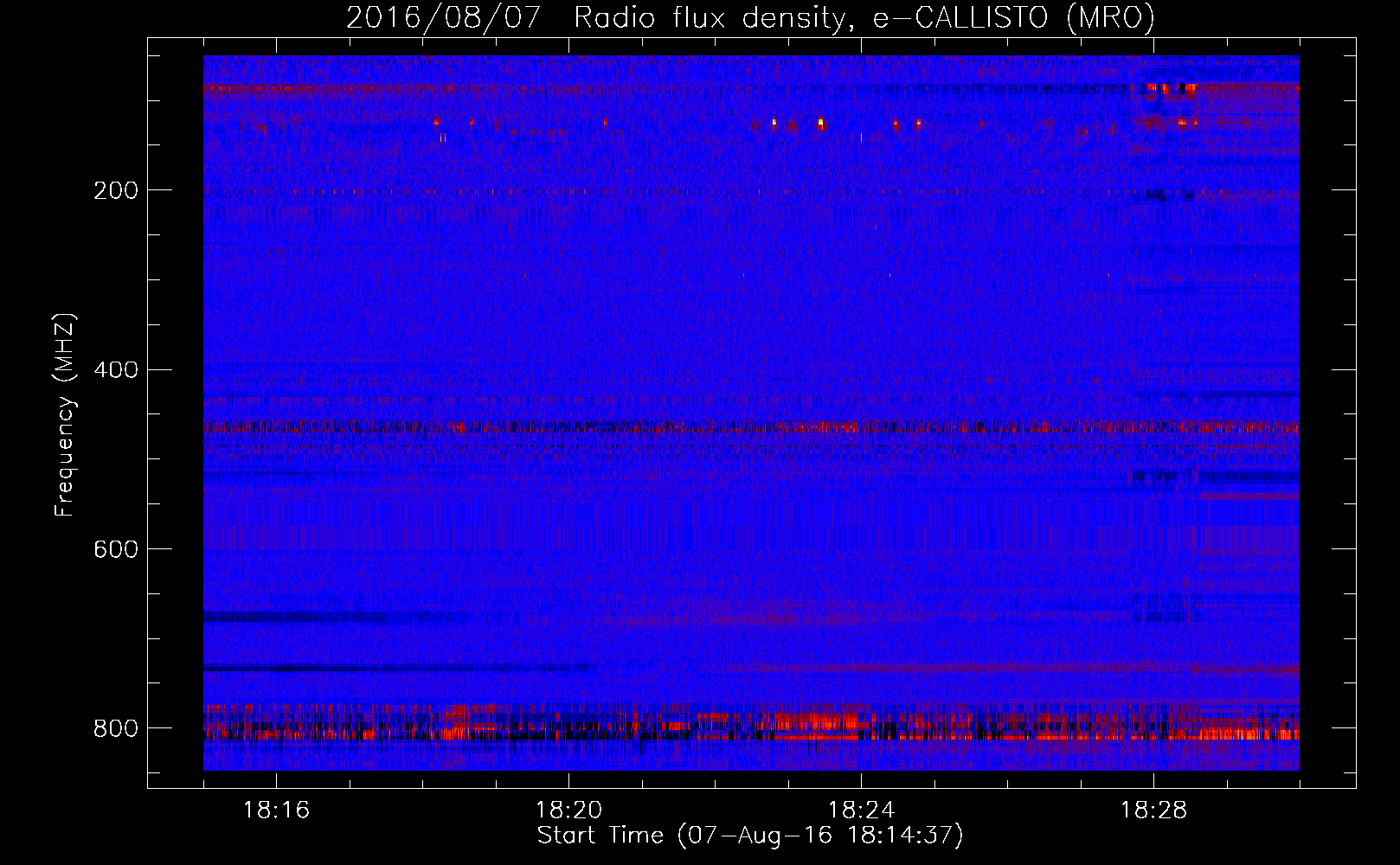Viewport: 1400px width, 865px height.
Task: Pick the "18:28" time tick label
Action: click(1153, 811)
